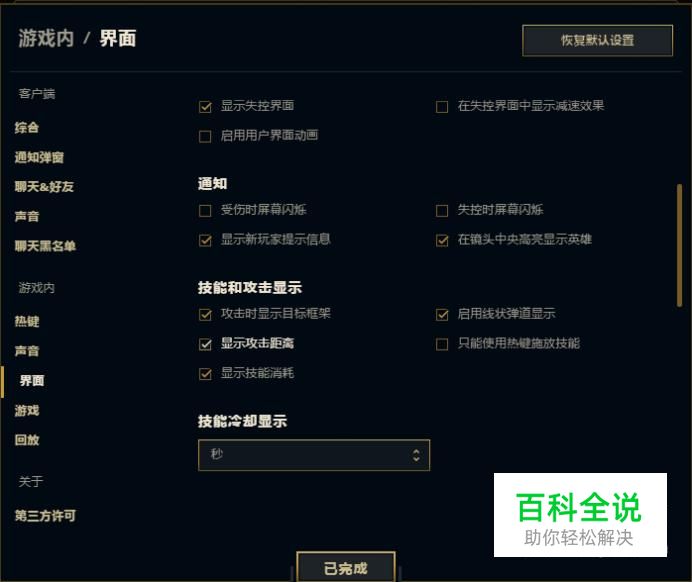Screen dimensions: 692x582
Task: Uncheck 显示新玩家提示信息
Action: pyautogui.click(x=205, y=240)
